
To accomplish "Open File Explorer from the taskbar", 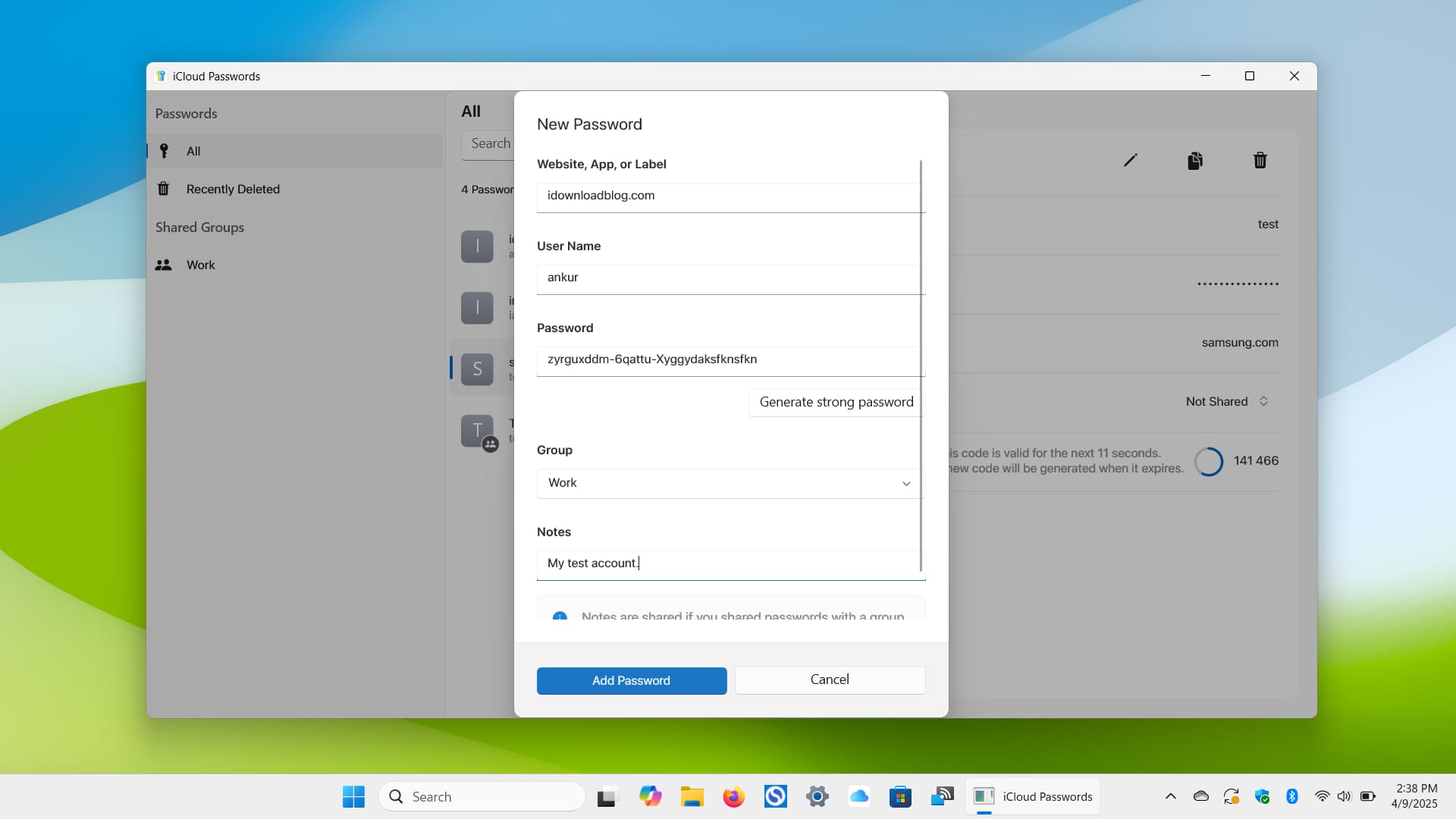I will pos(692,796).
